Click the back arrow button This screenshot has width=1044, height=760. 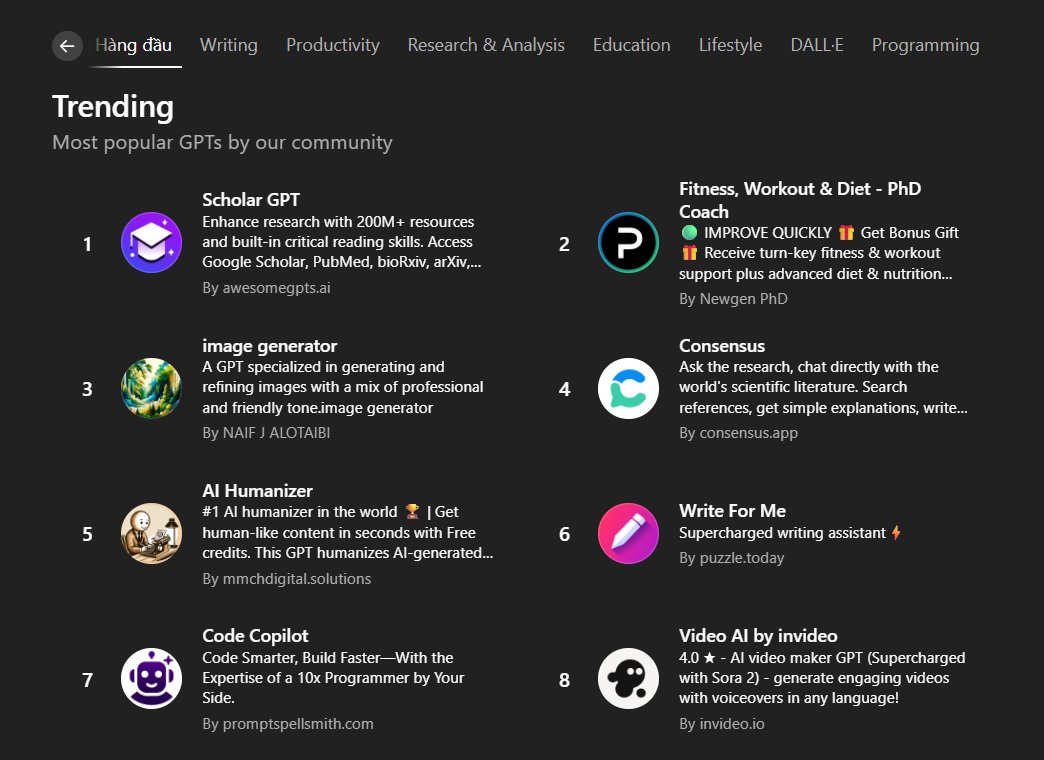pos(67,46)
